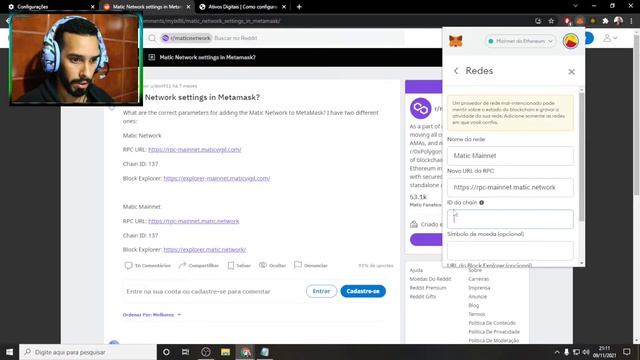The height and width of the screenshot is (360, 640).
Task: Open the Reddit user account dropdown
Action: (610, 38)
